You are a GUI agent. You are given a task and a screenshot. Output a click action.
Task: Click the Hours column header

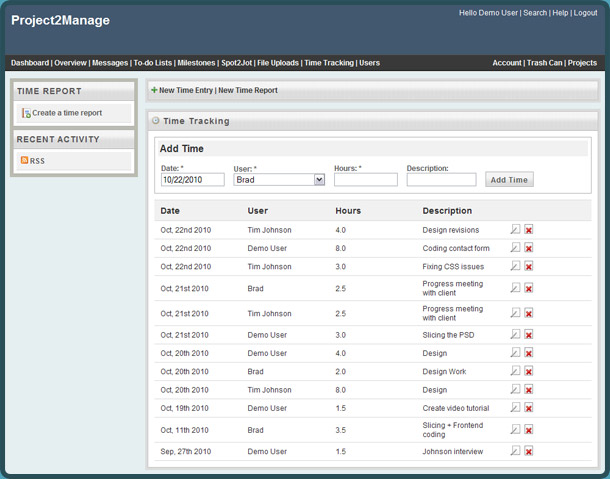tap(348, 211)
